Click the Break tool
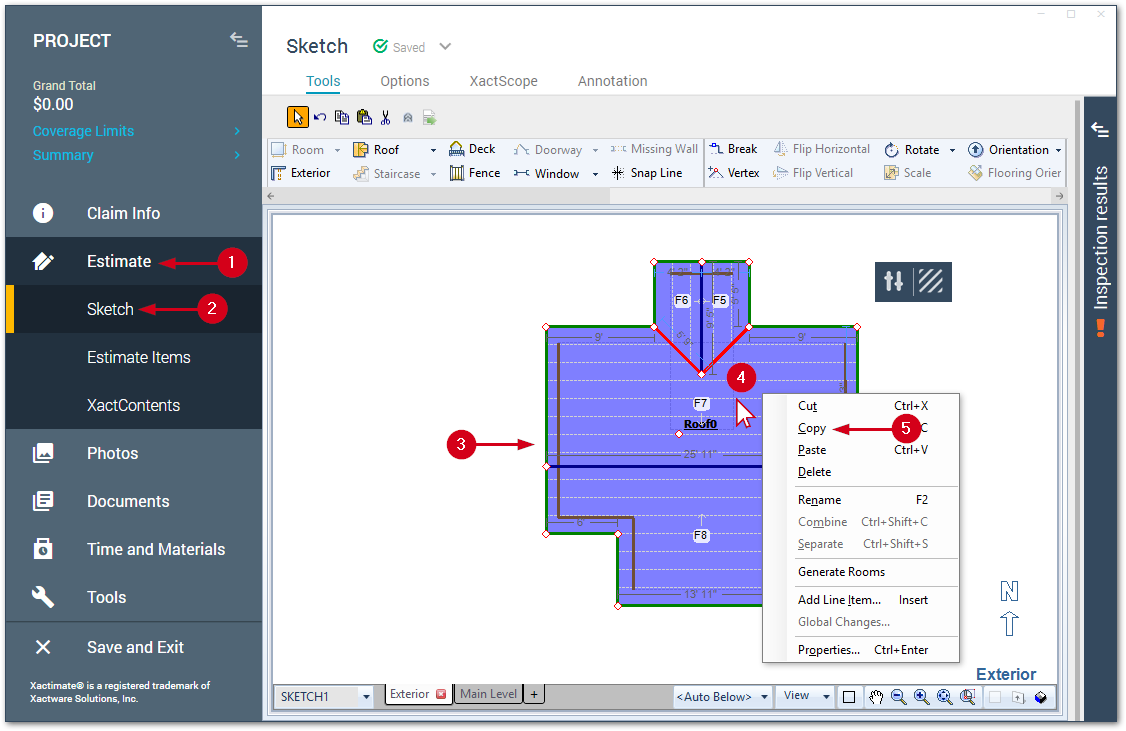The height and width of the screenshot is (731, 1126). point(733,149)
